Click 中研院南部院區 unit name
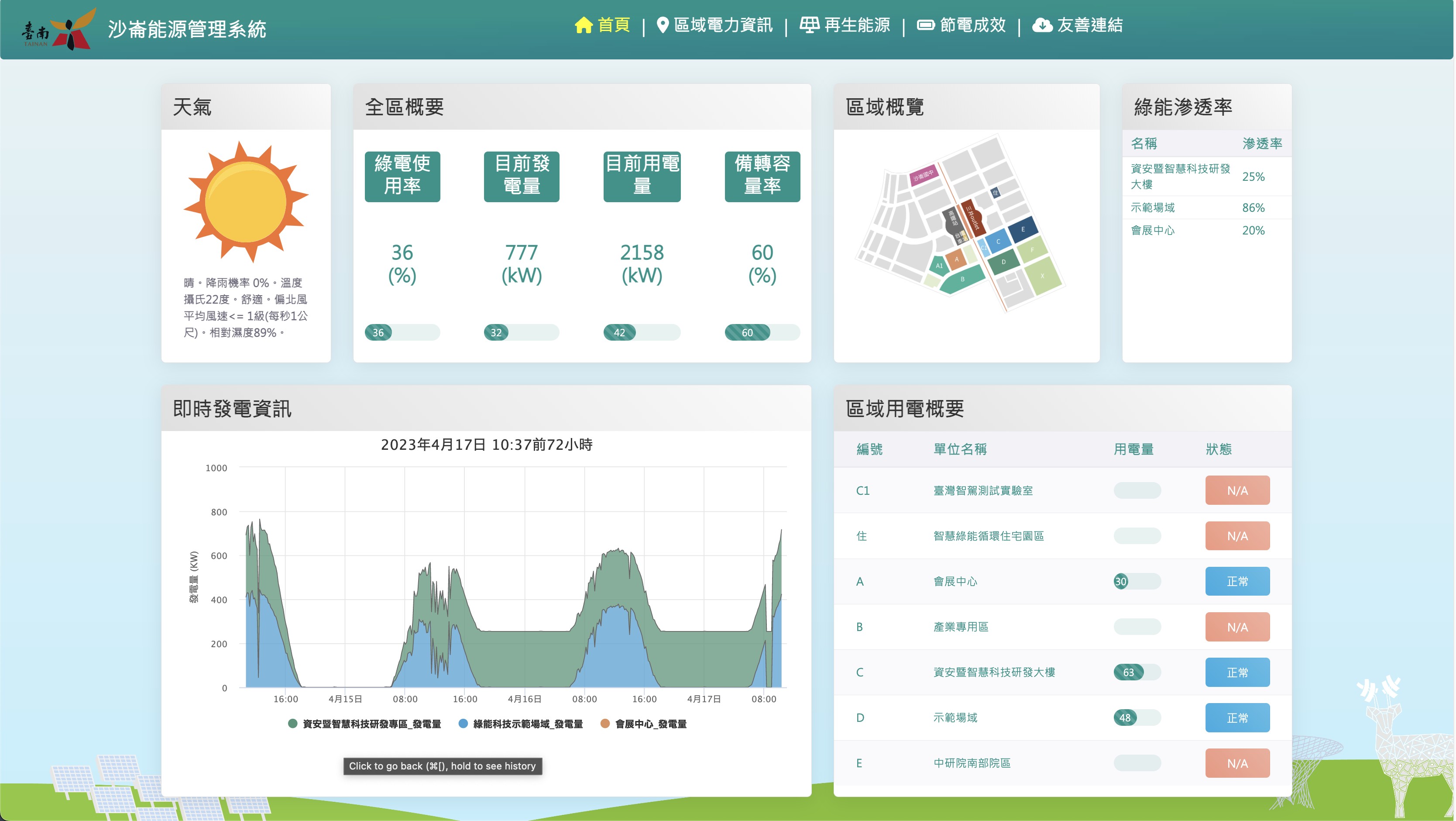The width and height of the screenshot is (1456, 821). click(x=972, y=763)
